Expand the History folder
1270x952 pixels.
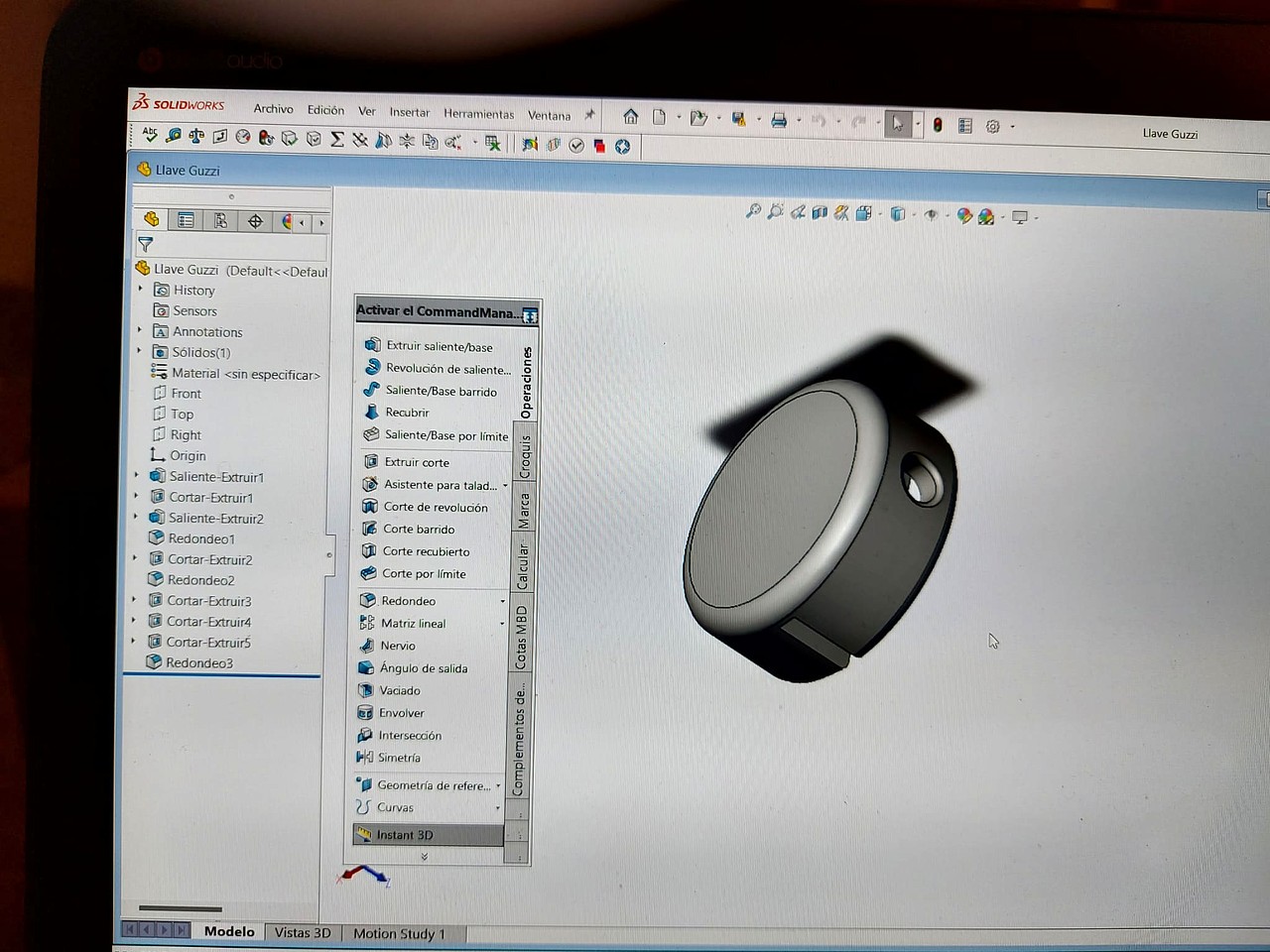pyautogui.click(x=140, y=290)
